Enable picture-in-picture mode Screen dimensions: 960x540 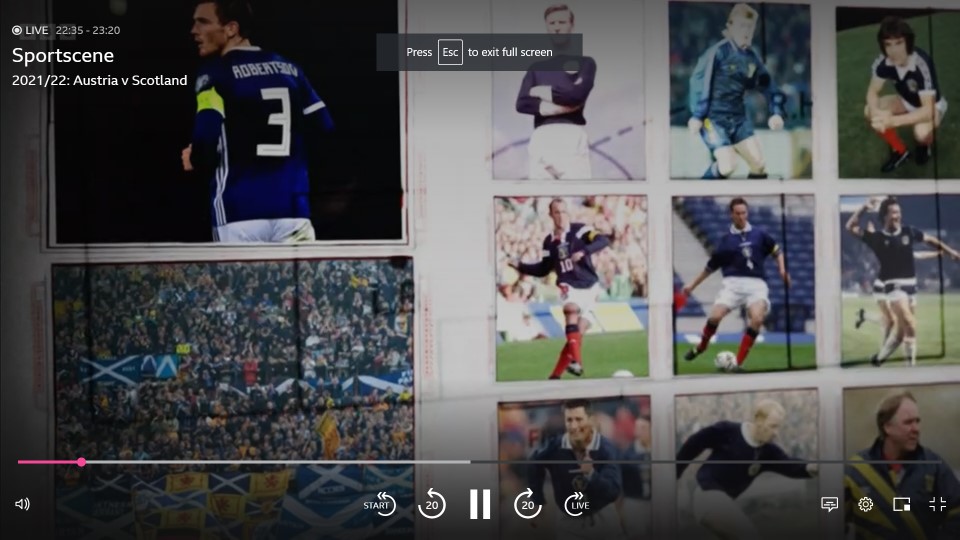(x=901, y=504)
